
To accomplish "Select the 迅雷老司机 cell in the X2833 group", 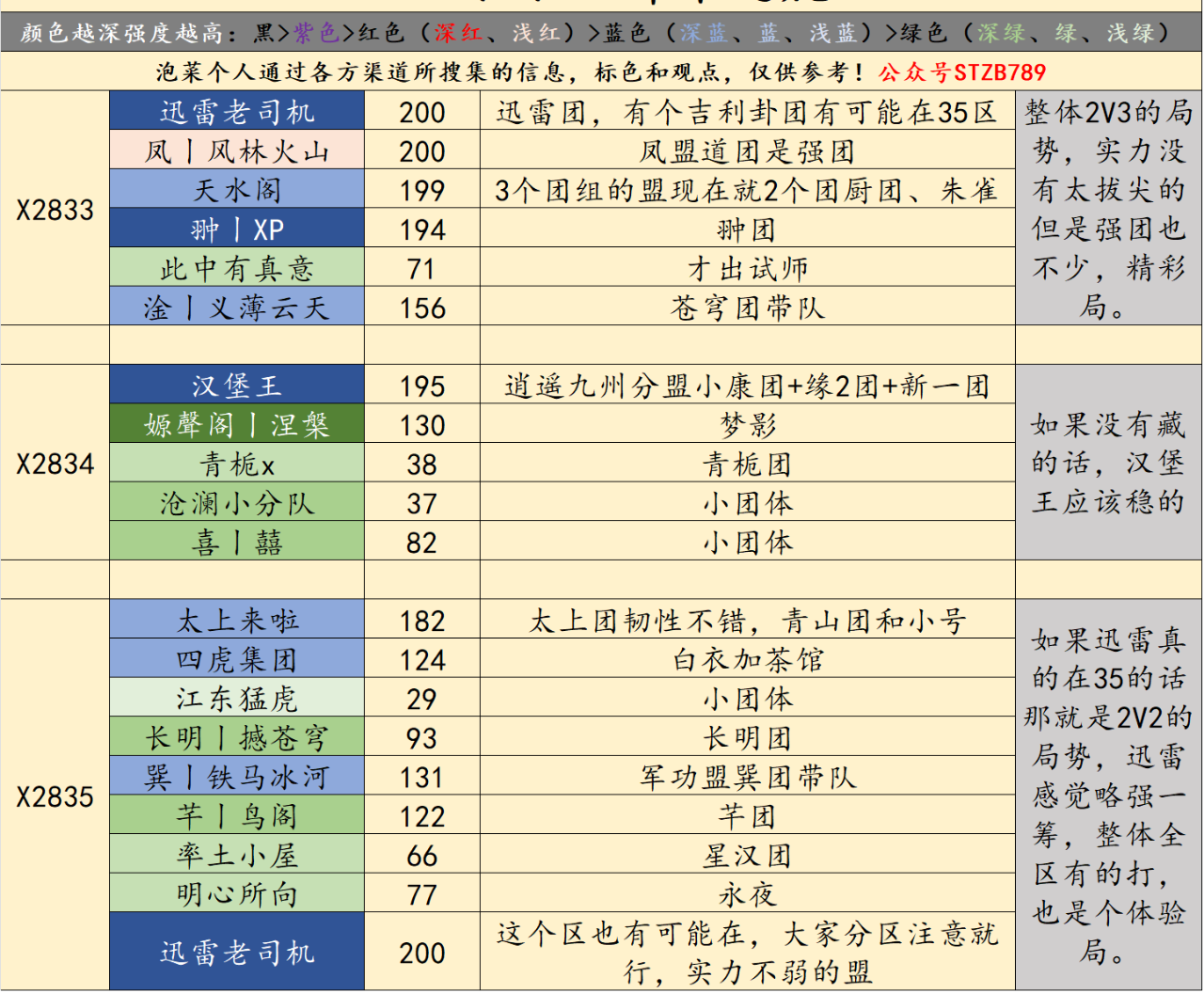I will pyautogui.click(x=237, y=111).
